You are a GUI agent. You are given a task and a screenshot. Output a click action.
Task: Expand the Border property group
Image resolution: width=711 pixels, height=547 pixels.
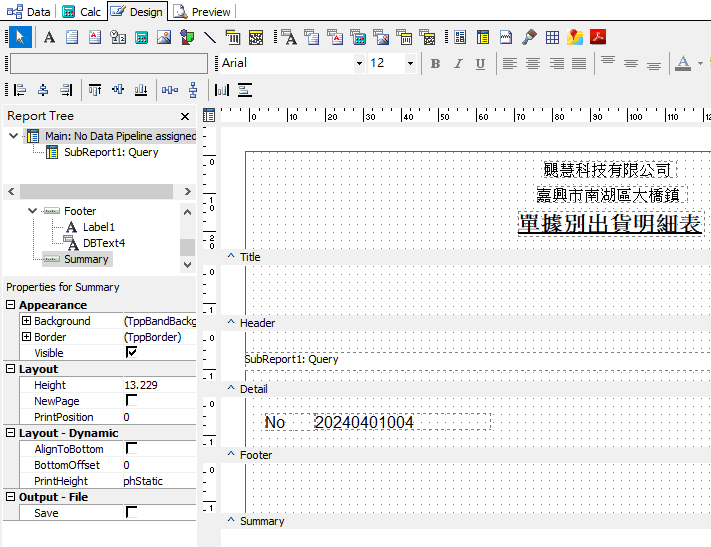coord(26,337)
